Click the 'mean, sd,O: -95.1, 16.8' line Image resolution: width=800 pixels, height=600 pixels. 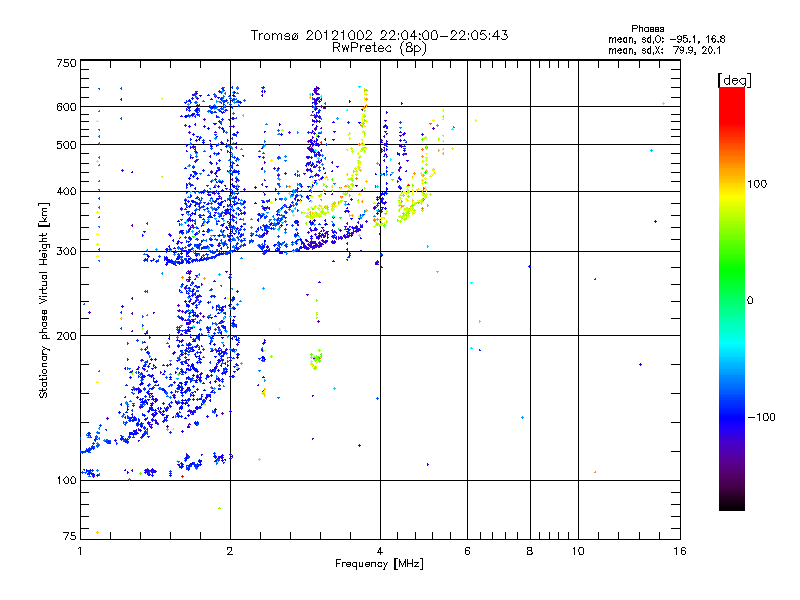coord(666,39)
